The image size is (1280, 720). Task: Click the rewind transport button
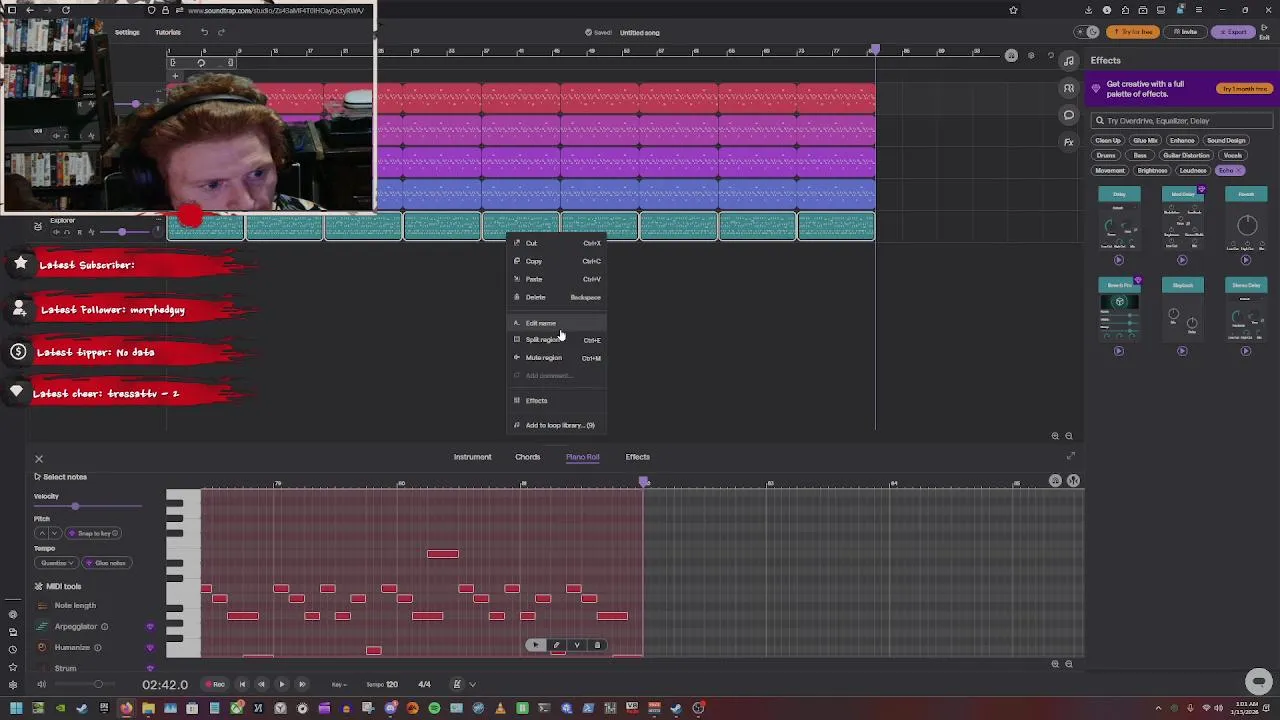click(262, 685)
